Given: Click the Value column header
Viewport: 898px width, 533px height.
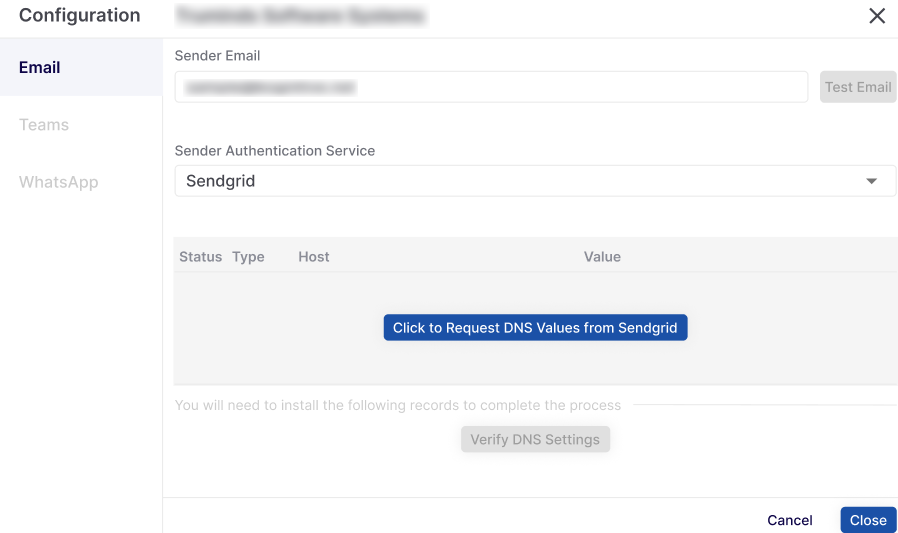Looking at the screenshot, I should [602, 257].
